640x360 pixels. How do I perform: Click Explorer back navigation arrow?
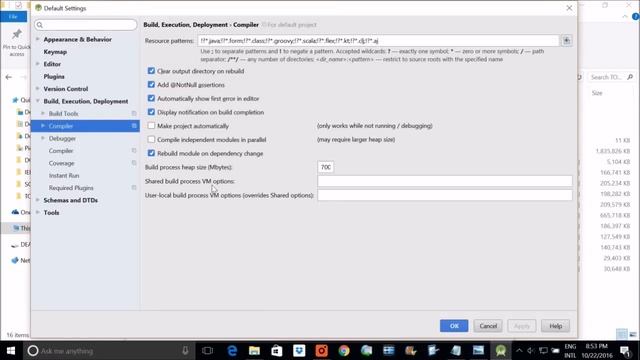(x=9, y=77)
